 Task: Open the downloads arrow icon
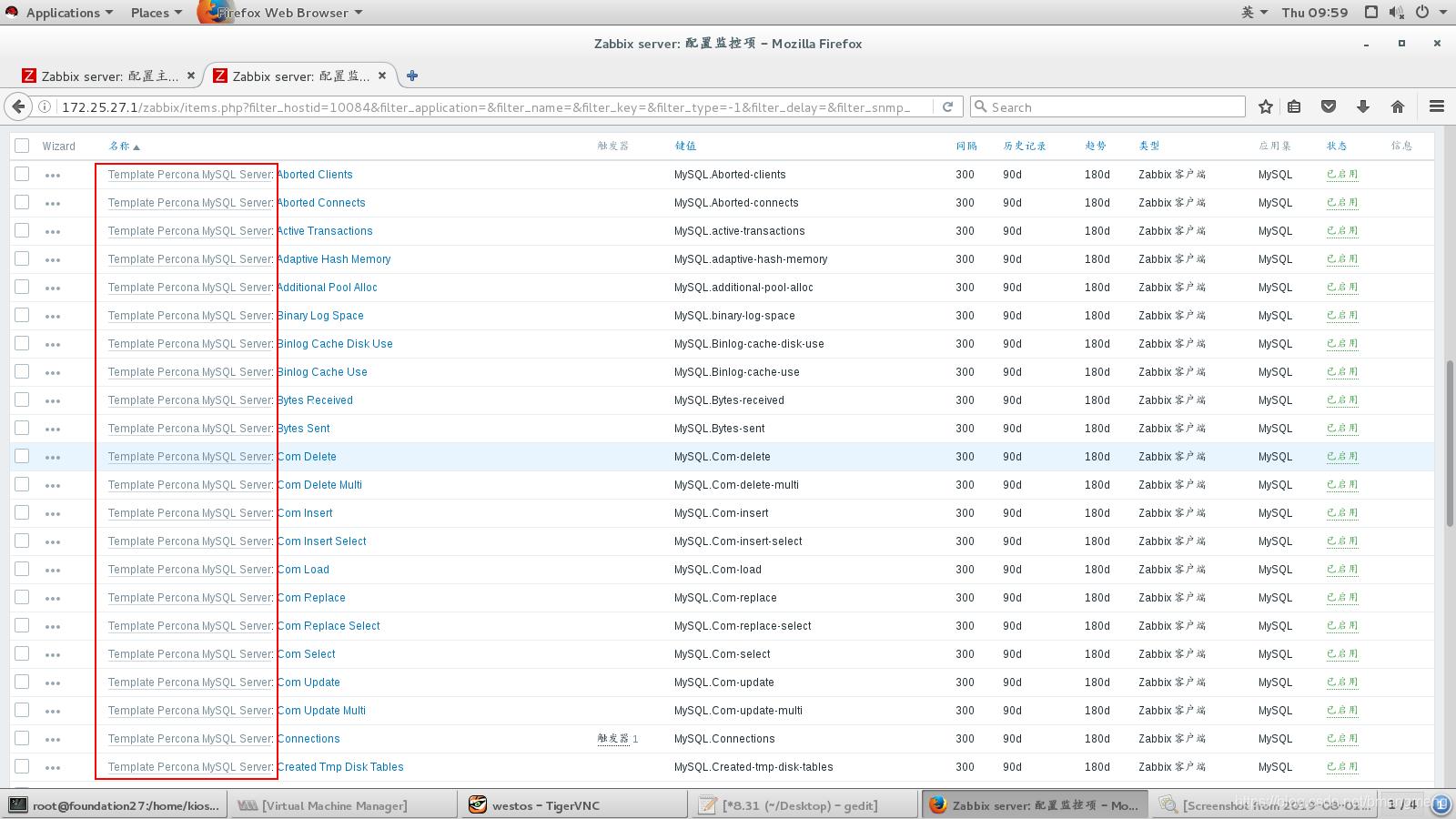point(1363,106)
